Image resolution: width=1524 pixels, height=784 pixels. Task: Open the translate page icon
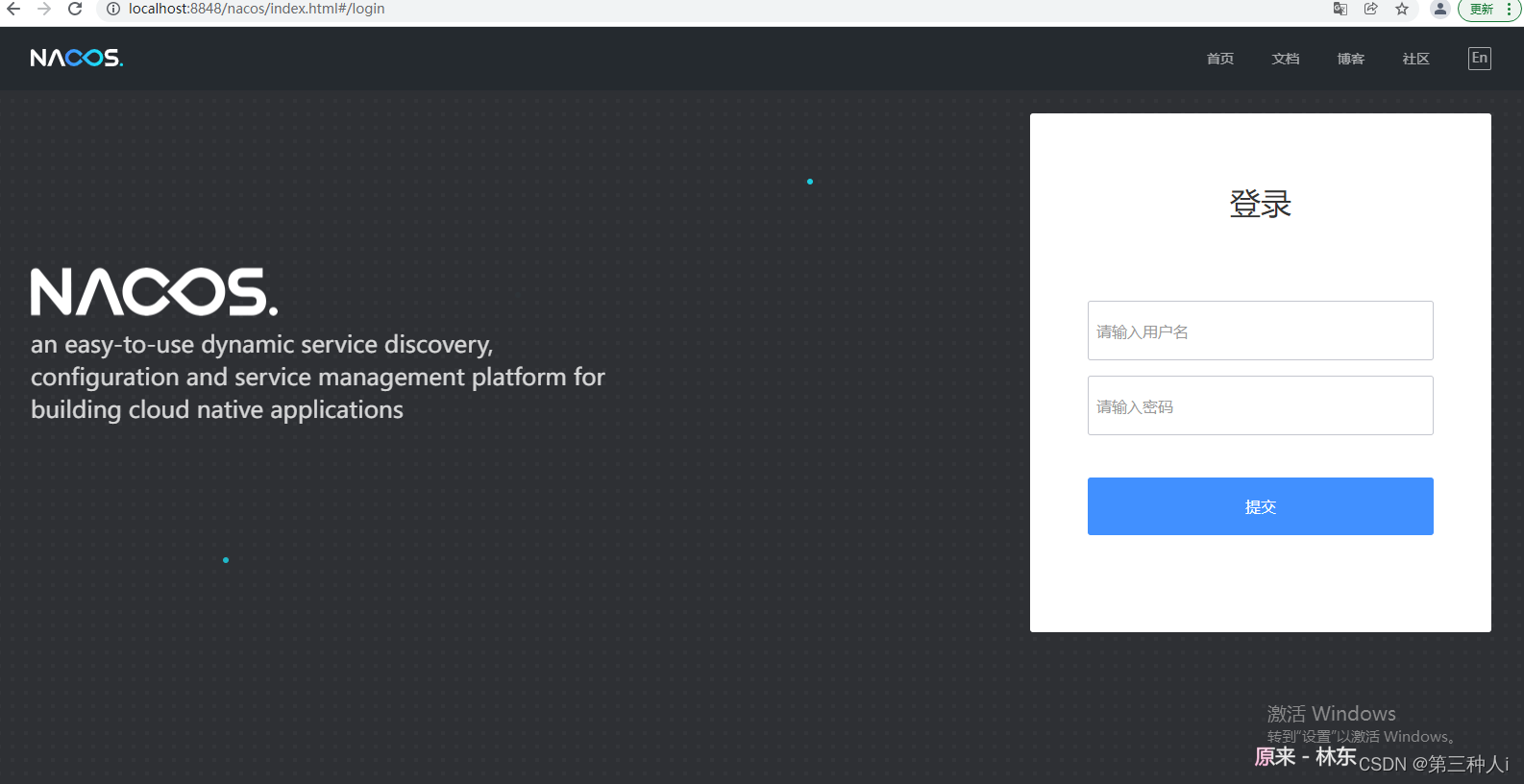click(x=1340, y=9)
